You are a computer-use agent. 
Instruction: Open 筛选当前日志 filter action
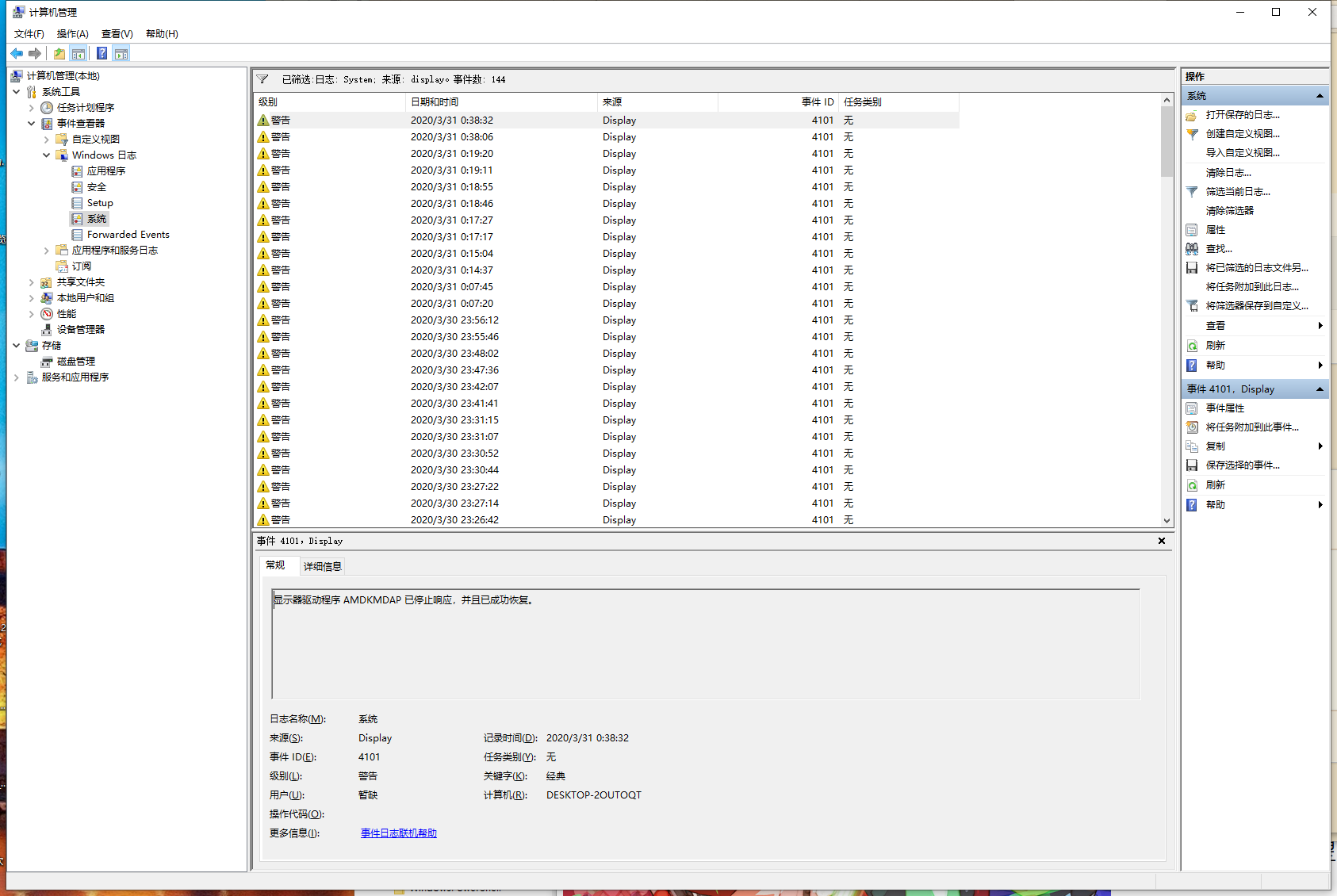[x=1237, y=191]
